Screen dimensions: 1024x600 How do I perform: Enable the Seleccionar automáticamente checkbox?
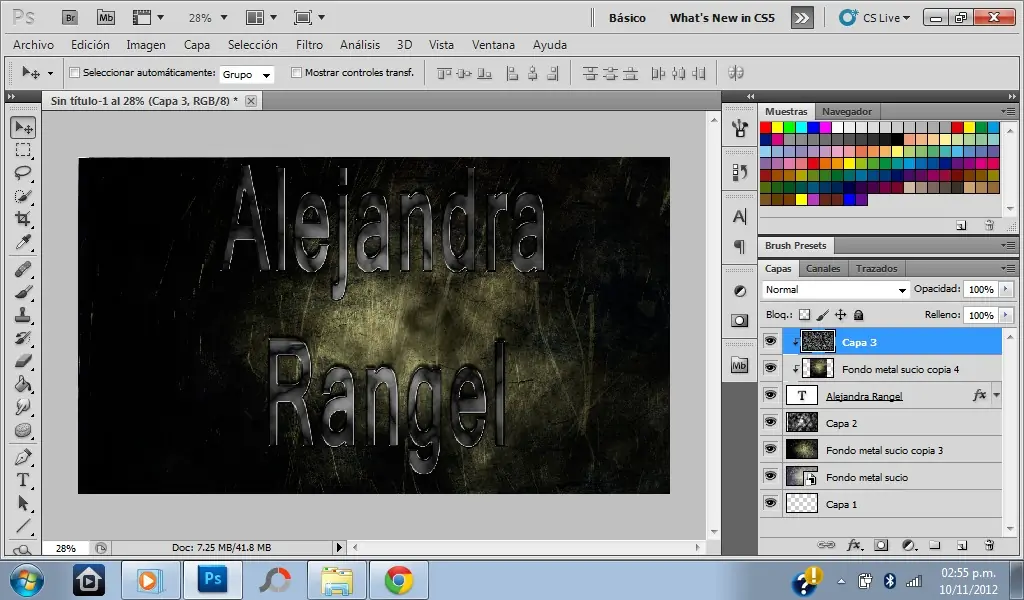click(x=74, y=72)
